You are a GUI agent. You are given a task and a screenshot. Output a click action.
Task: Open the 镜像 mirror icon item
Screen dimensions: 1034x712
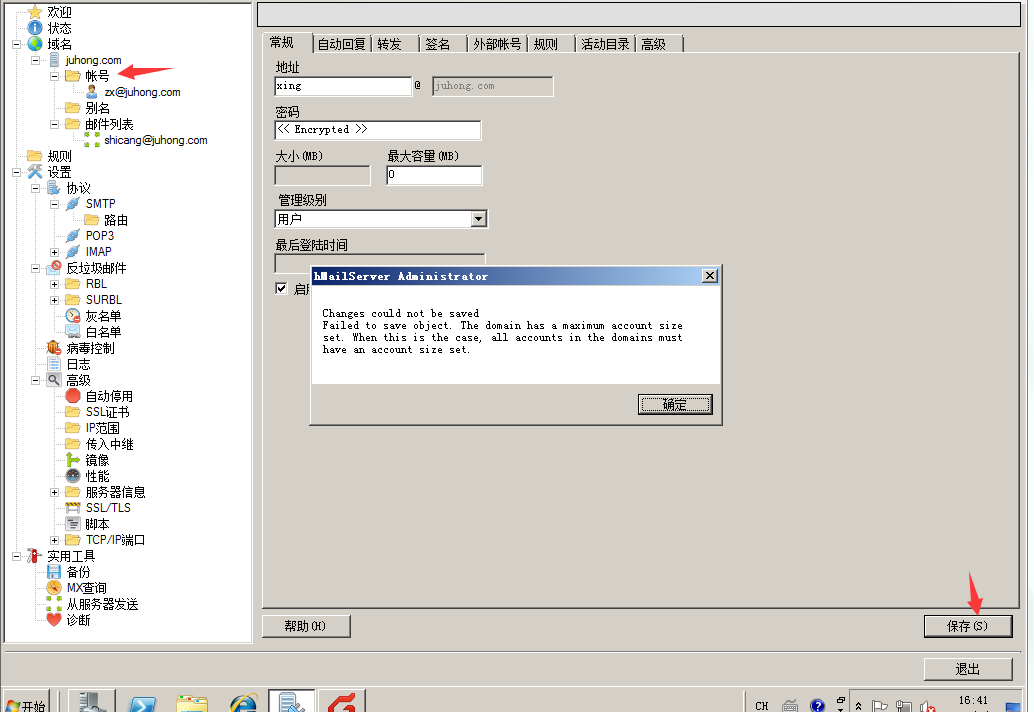pos(73,460)
